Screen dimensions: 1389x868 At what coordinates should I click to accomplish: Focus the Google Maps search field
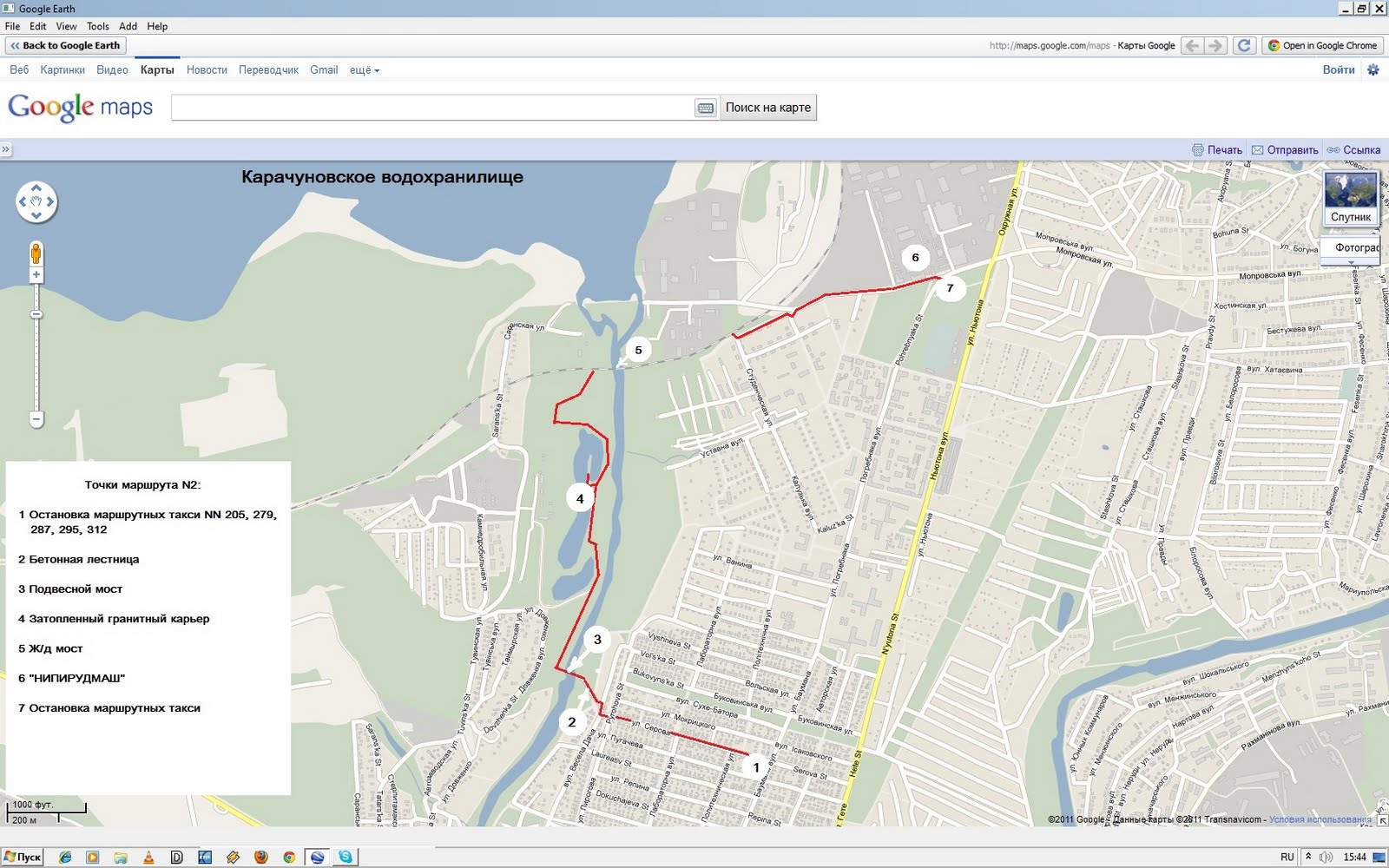tap(432, 108)
